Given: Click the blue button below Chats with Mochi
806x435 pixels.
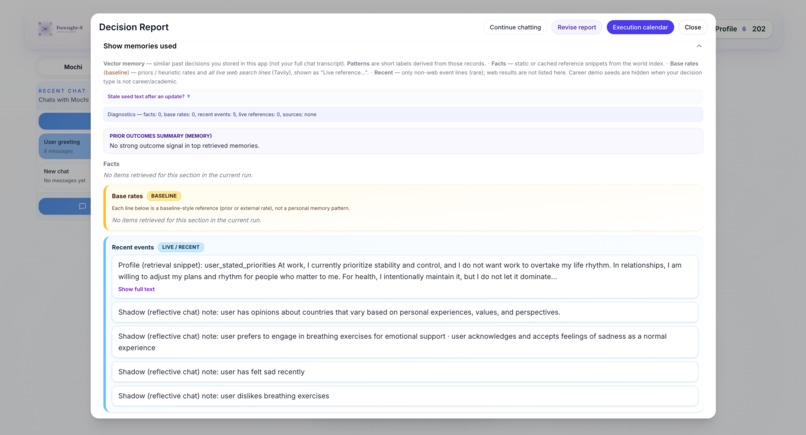Looking at the screenshot, I should 65,121.
